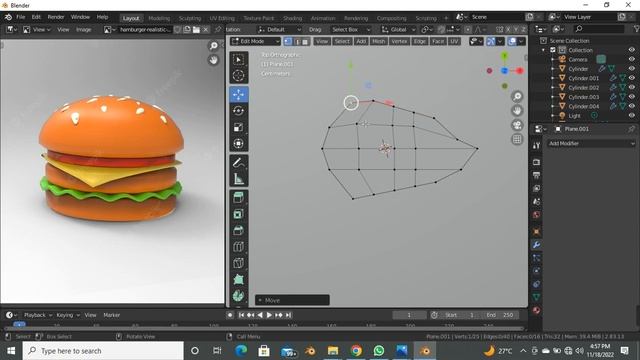640x360 pixels.
Task: Open the Keying dropdown in timeline
Action: tap(68, 315)
